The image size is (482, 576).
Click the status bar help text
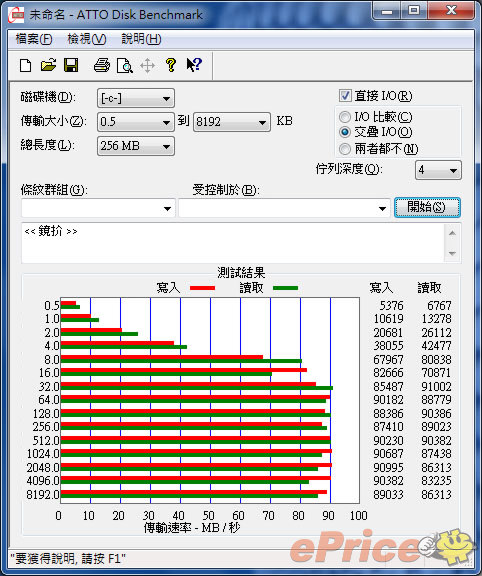(68, 559)
